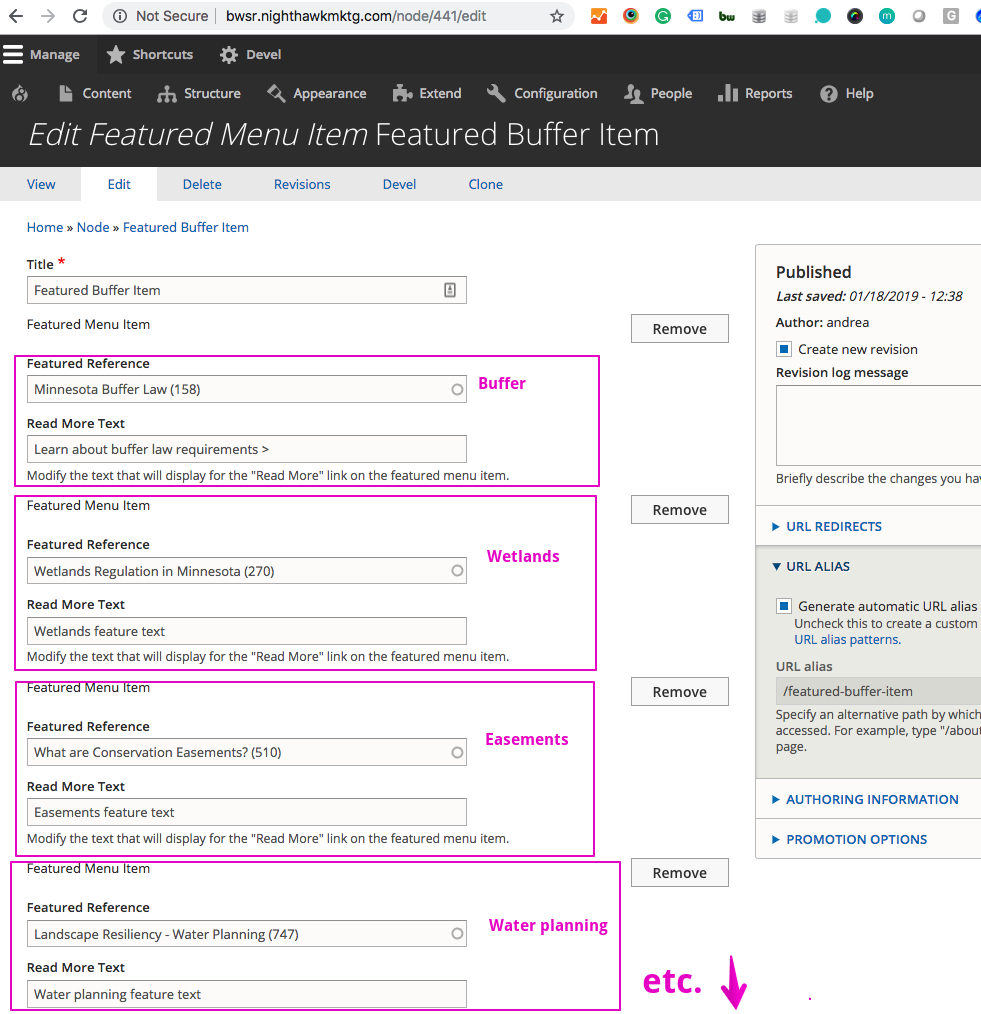Switch to the Revisions tab

pyautogui.click(x=302, y=185)
